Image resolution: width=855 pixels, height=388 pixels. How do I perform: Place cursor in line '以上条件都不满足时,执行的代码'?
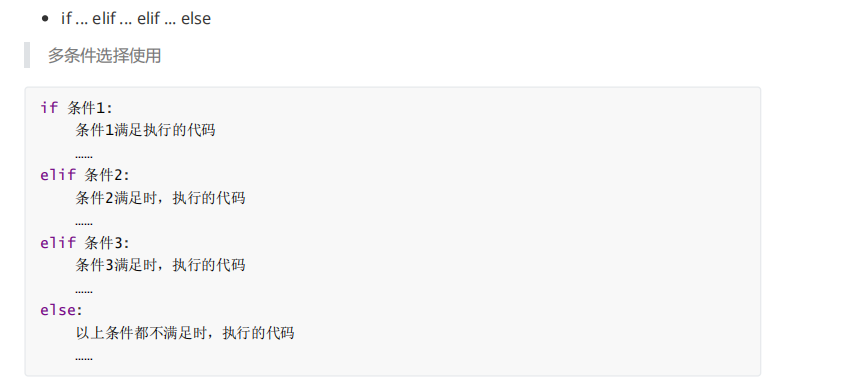[x=185, y=333]
